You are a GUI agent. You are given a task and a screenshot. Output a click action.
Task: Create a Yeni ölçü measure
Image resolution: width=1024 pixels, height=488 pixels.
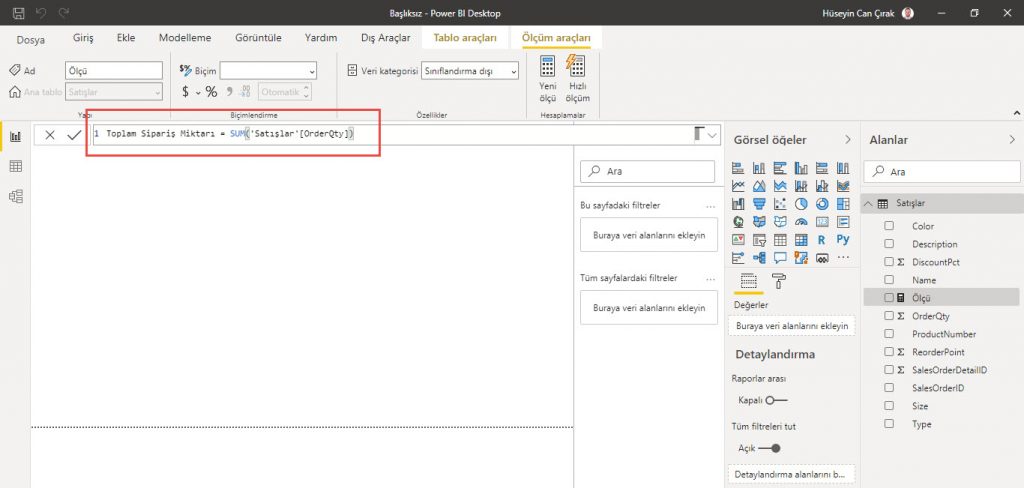[547, 79]
